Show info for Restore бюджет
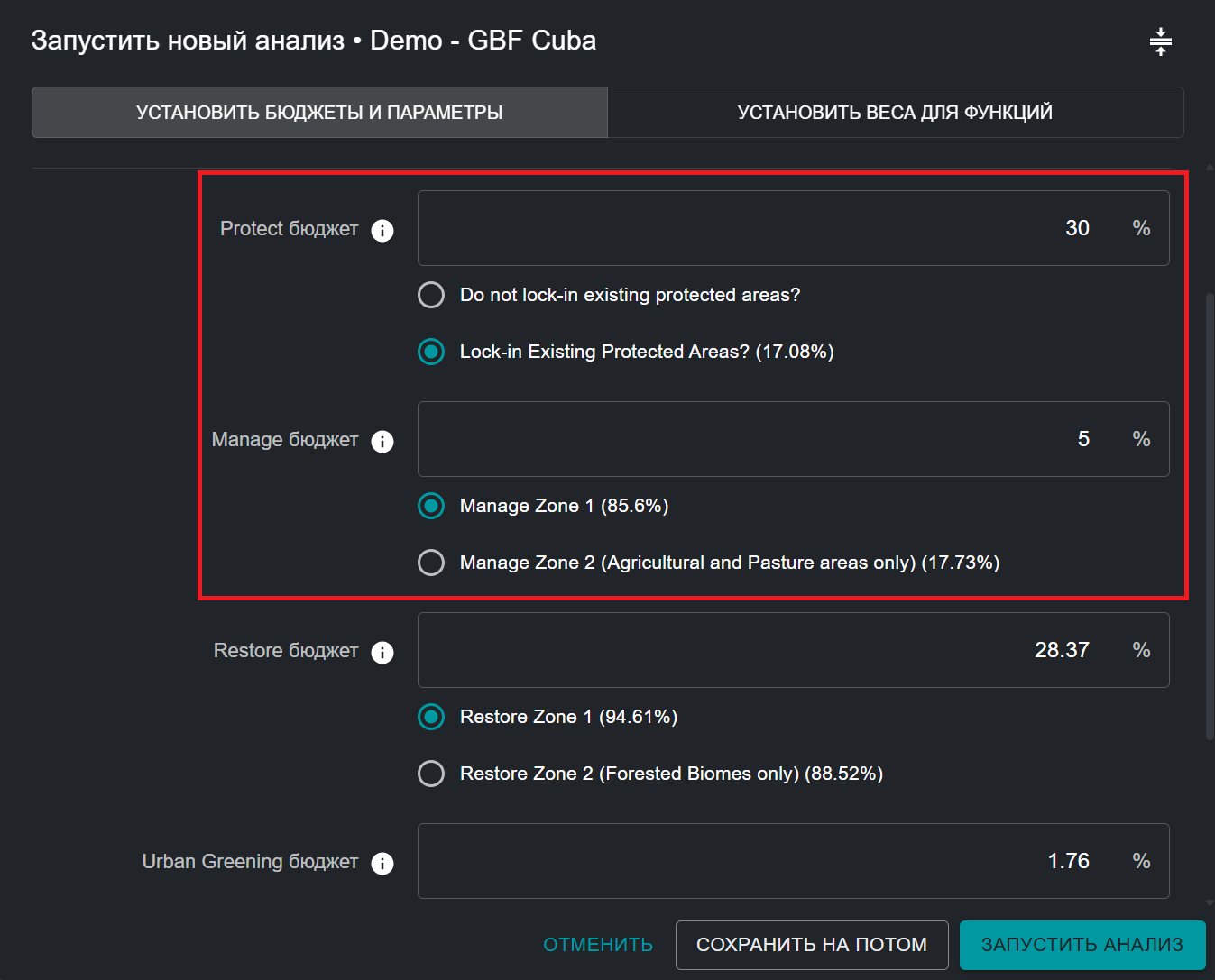The width and height of the screenshot is (1215, 980). click(382, 652)
